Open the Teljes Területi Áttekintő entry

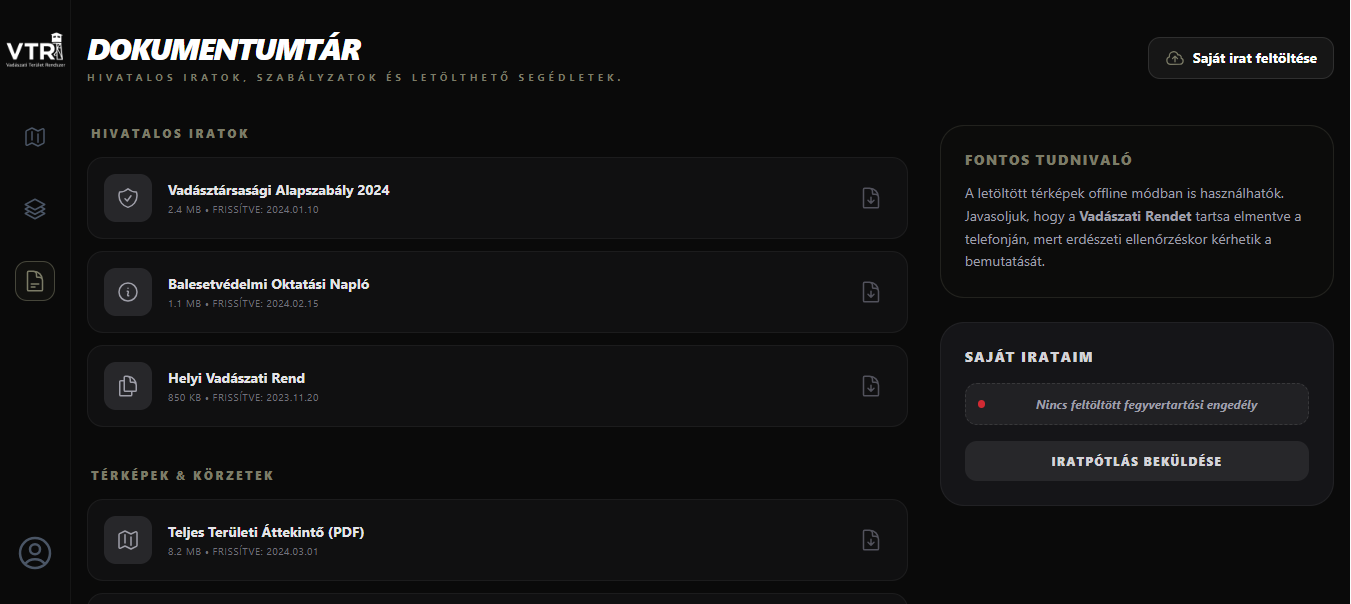point(266,532)
